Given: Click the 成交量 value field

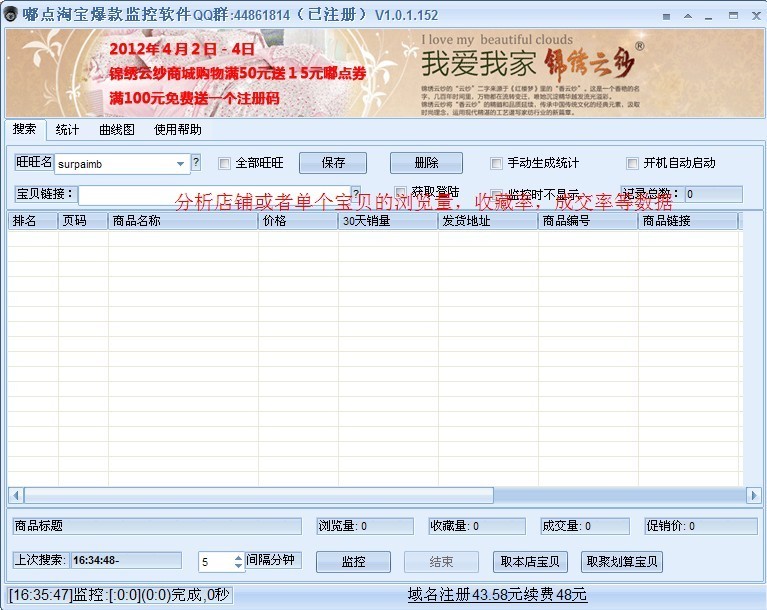Looking at the screenshot, I should click(x=585, y=526).
